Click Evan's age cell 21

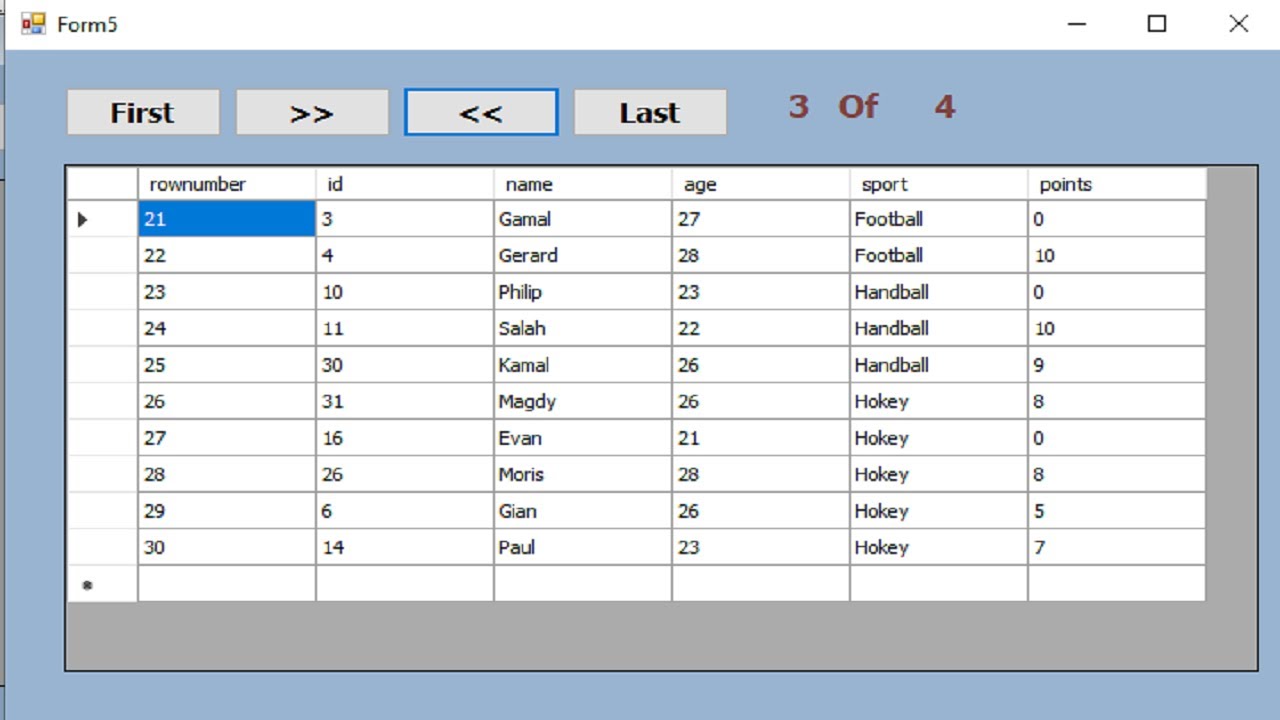coord(761,438)
